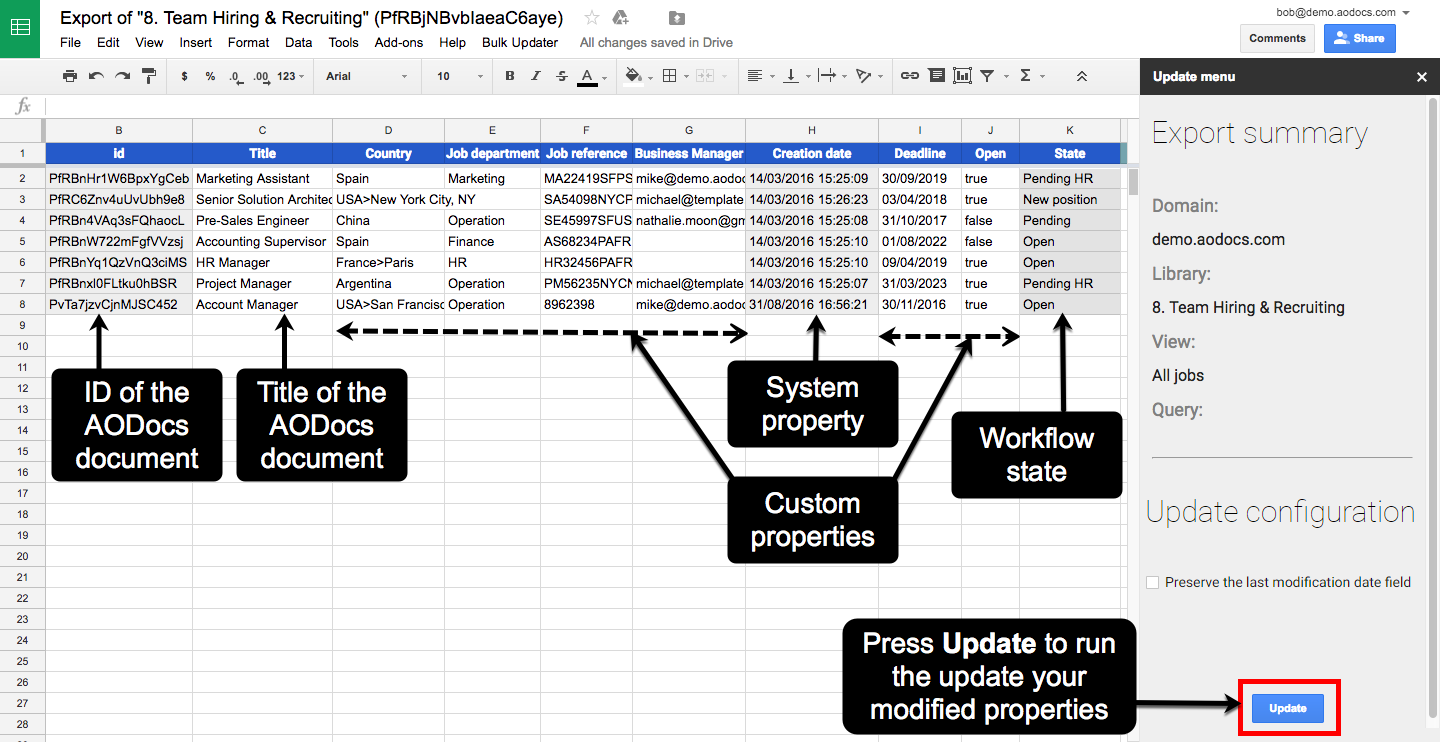
Task: Insert a chart
Action: pyautogui.click(x=962, y=76)
